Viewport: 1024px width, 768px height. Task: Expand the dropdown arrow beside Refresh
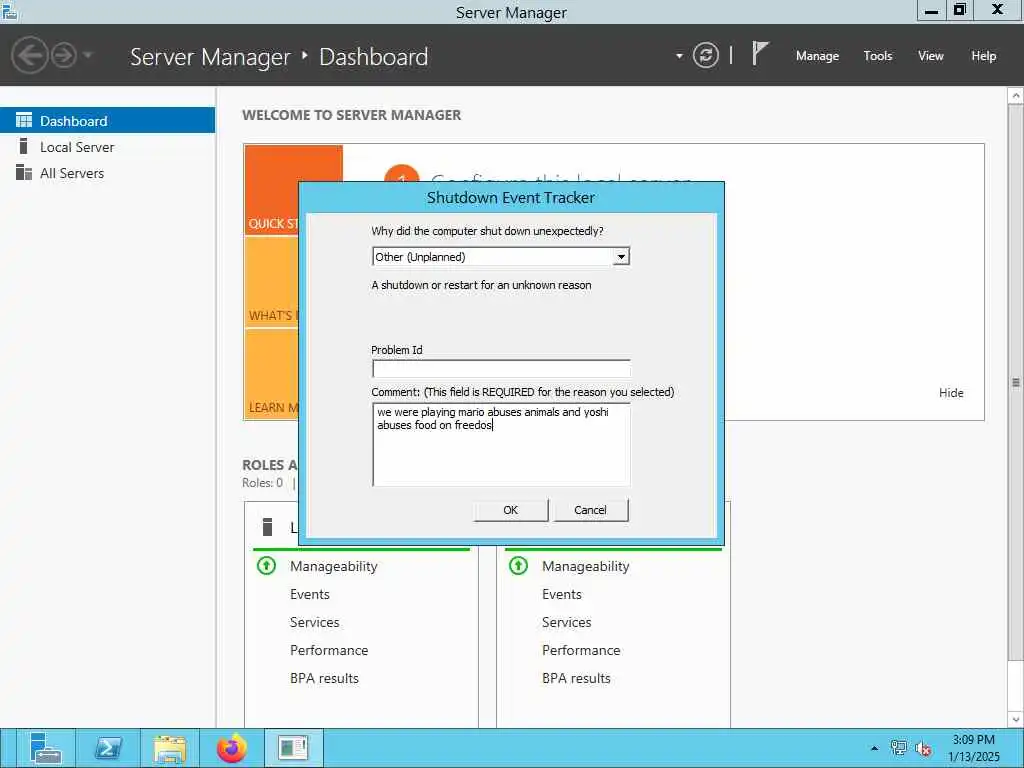[x=679, y=56]
